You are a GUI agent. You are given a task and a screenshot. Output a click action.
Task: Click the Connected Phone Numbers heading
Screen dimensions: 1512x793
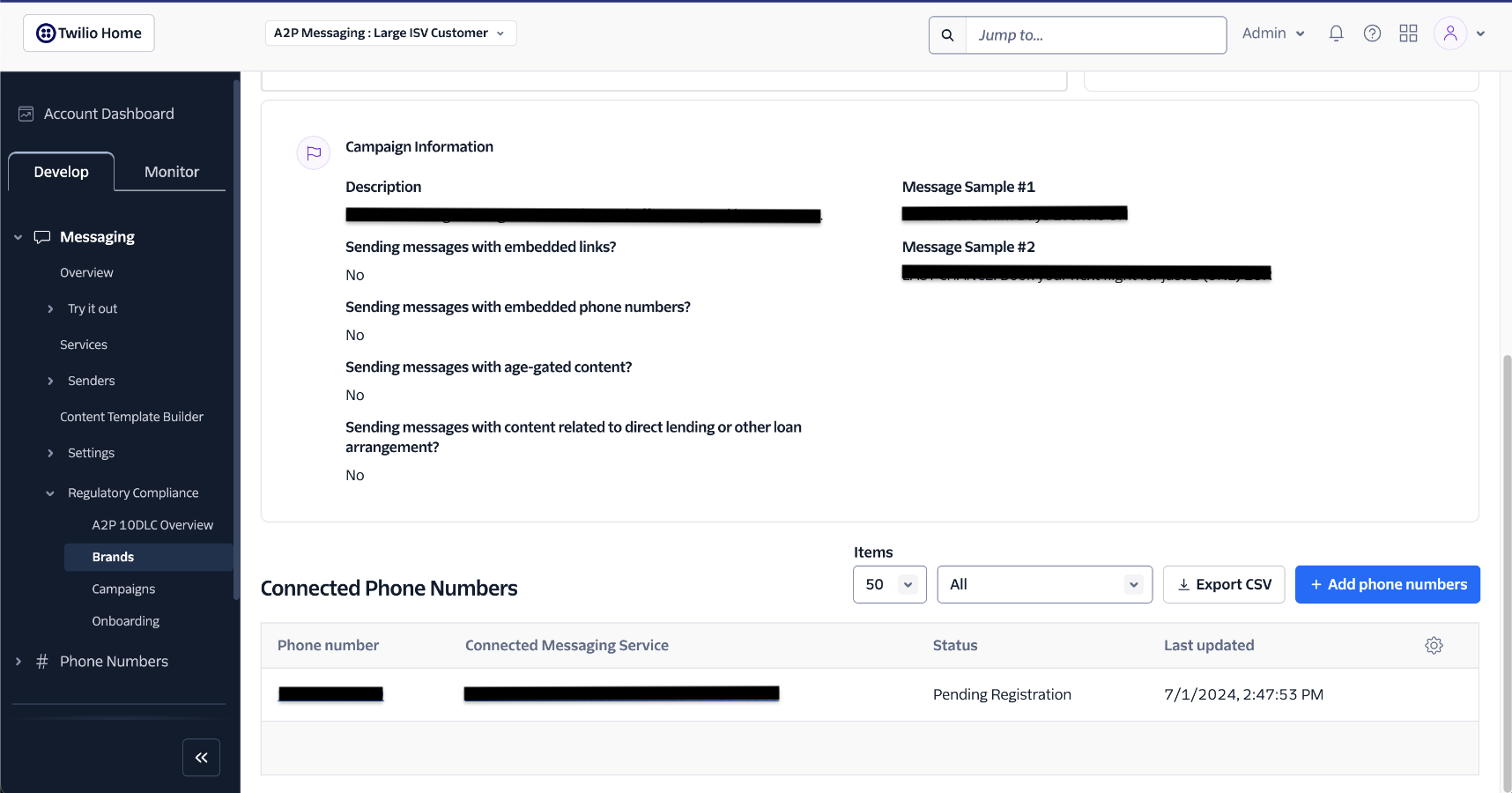pos(389,589)
